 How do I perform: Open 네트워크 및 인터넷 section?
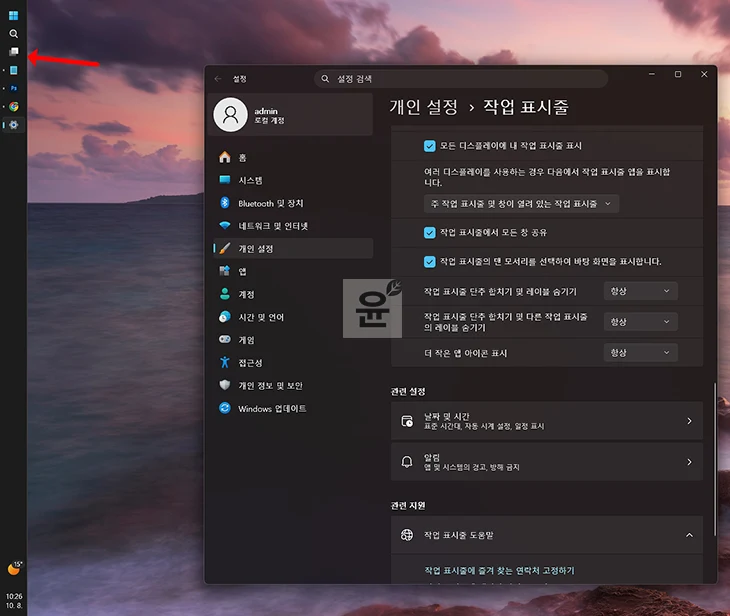click(293, 226)
